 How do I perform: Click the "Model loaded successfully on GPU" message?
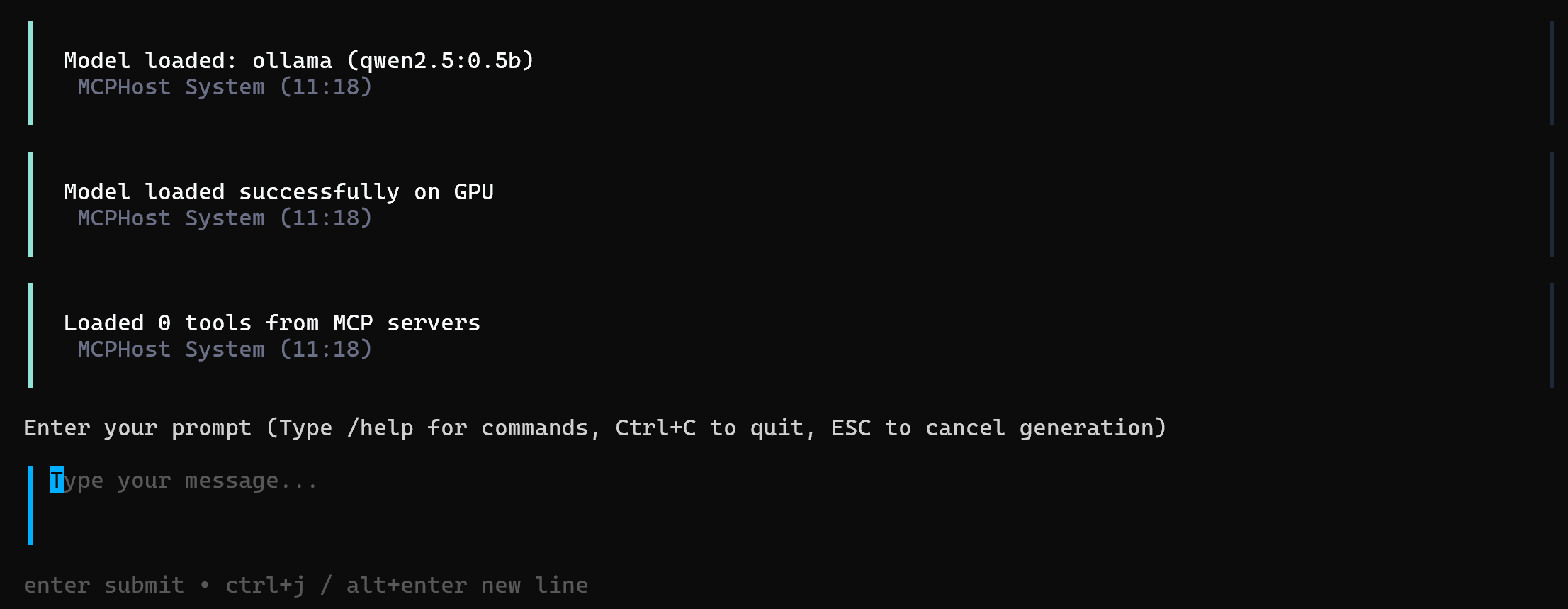tap(278, 192)
